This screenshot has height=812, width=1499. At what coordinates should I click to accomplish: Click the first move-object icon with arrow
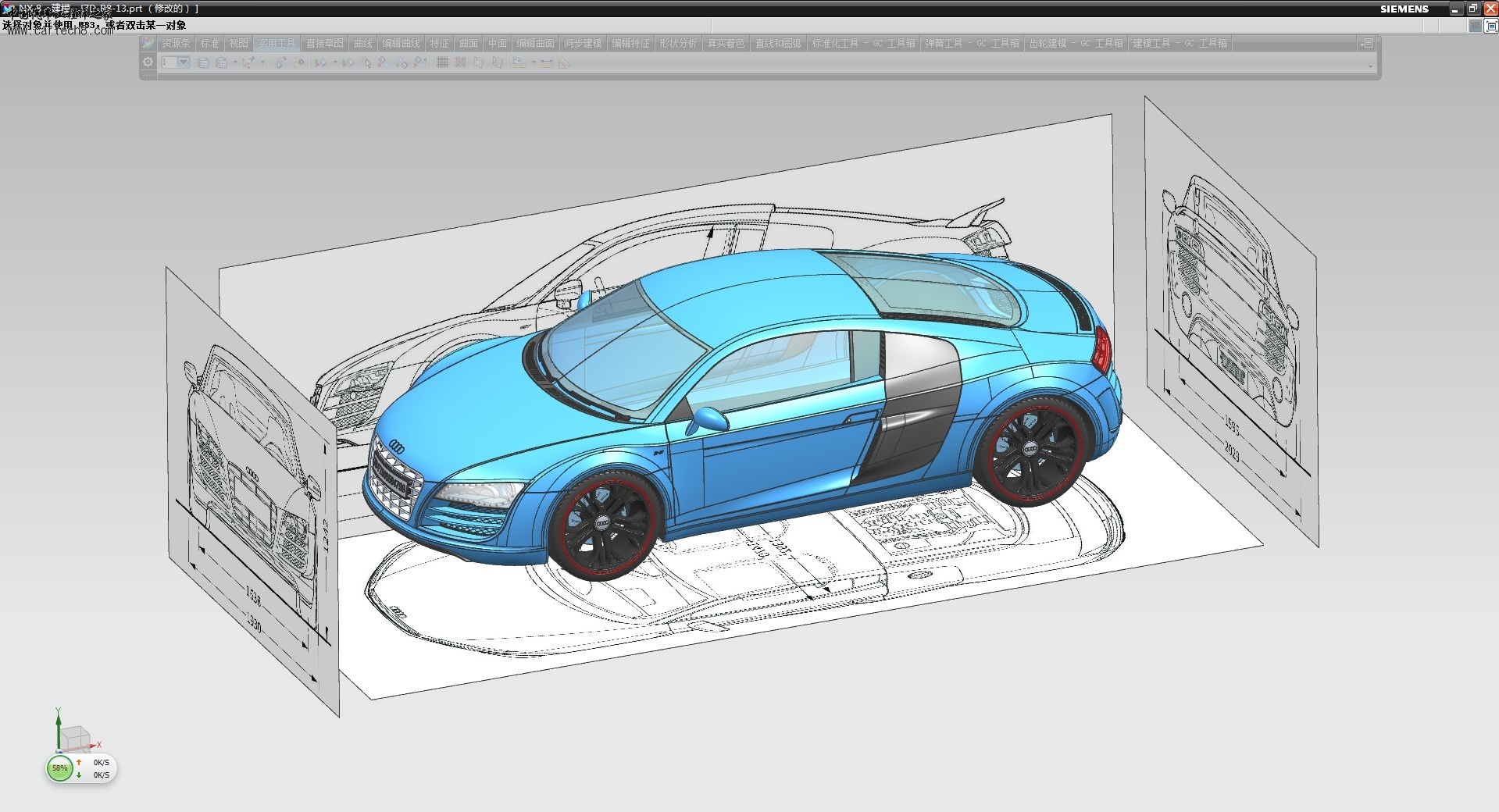[319, 62]
